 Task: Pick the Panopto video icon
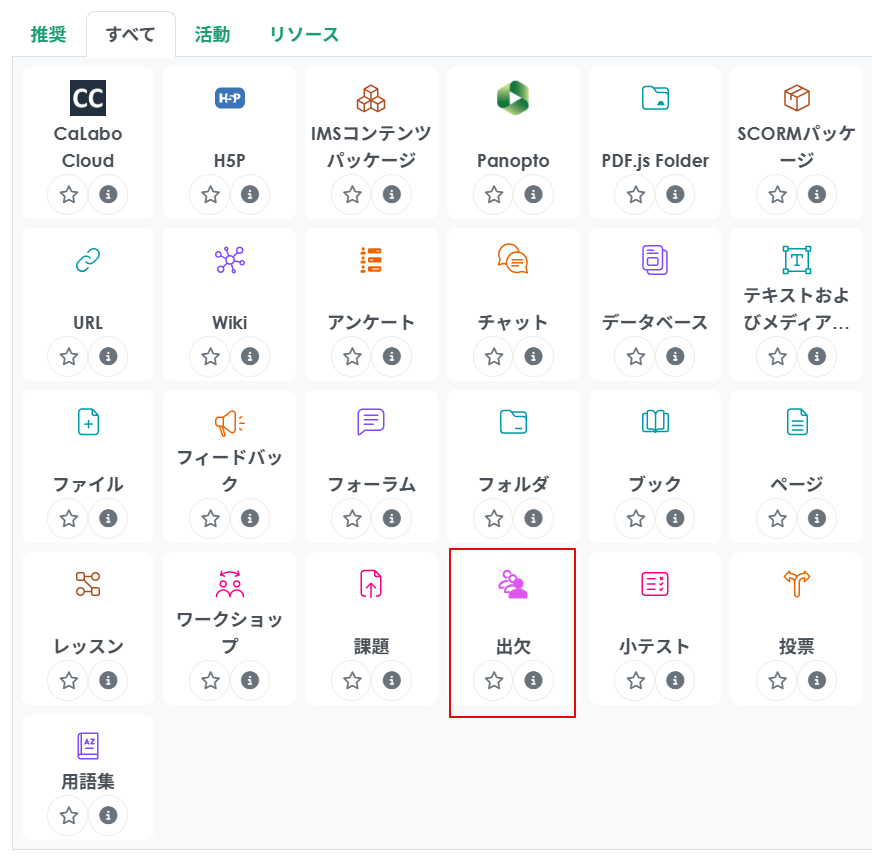pos(513,98)
